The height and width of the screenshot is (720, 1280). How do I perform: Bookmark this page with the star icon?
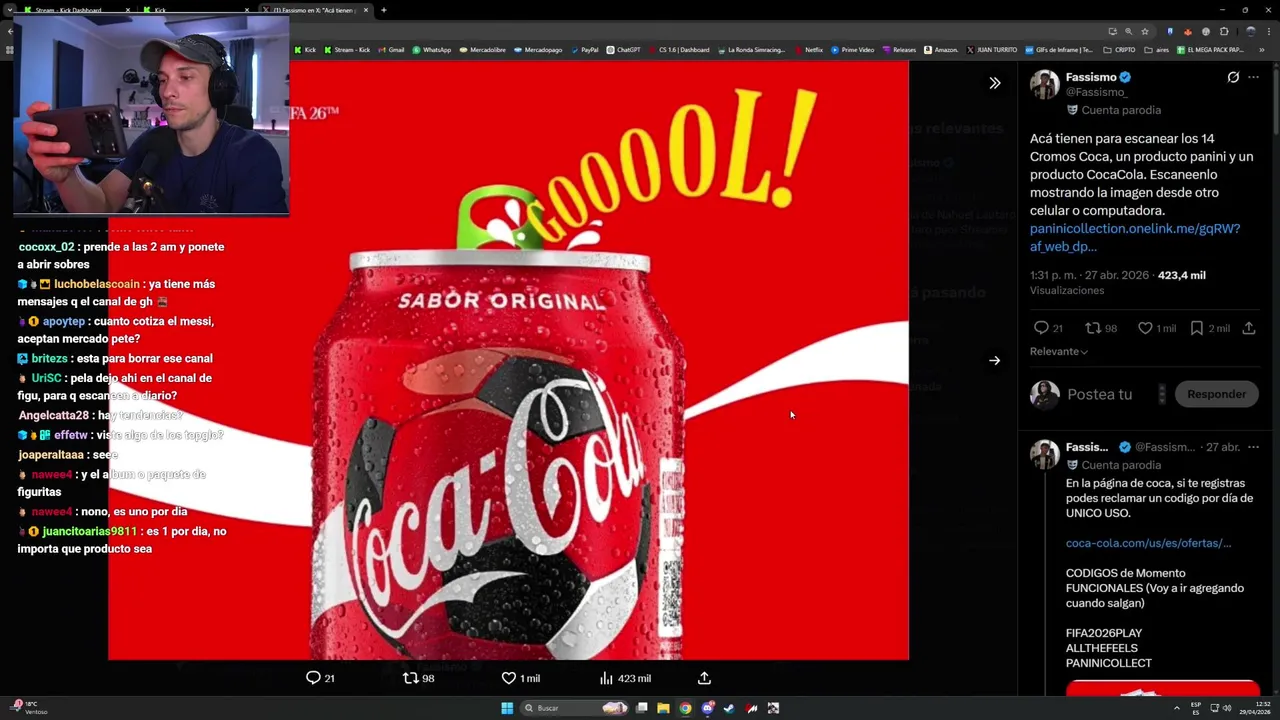1145,31
